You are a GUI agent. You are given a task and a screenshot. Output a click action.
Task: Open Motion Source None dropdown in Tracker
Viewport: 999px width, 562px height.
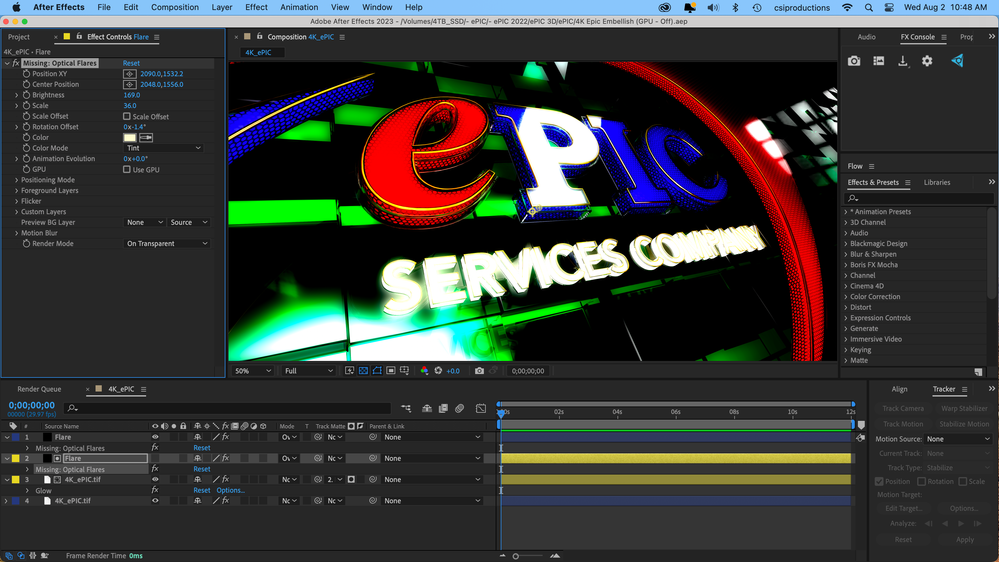(958, 439)
